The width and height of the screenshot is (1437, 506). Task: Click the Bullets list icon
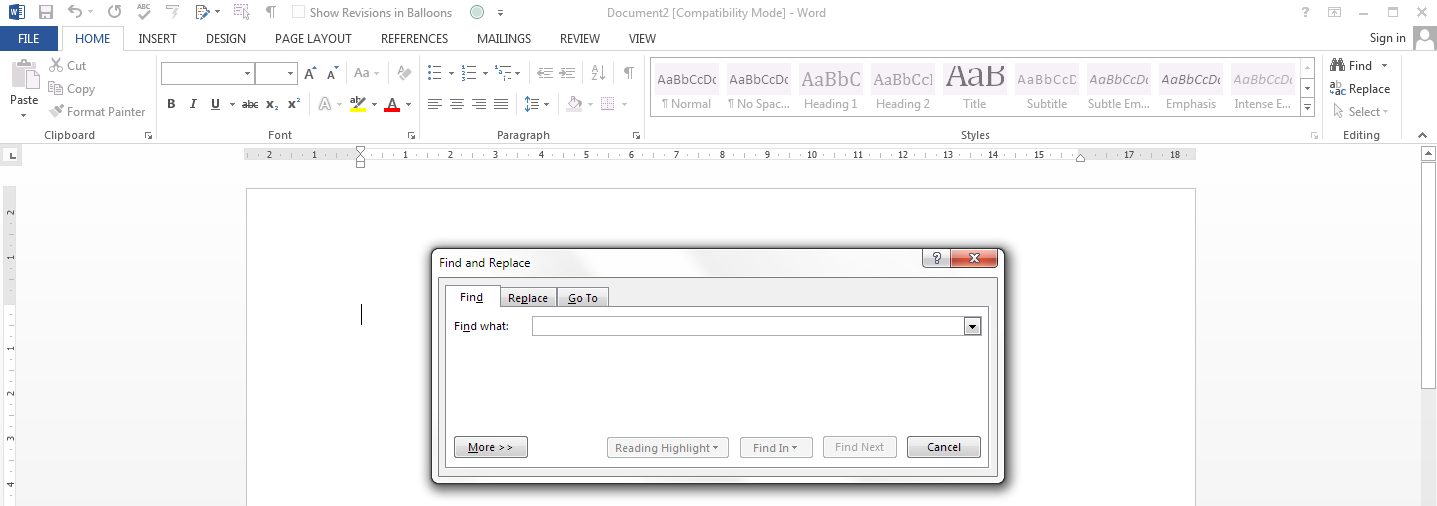click(x=434, y=73)
